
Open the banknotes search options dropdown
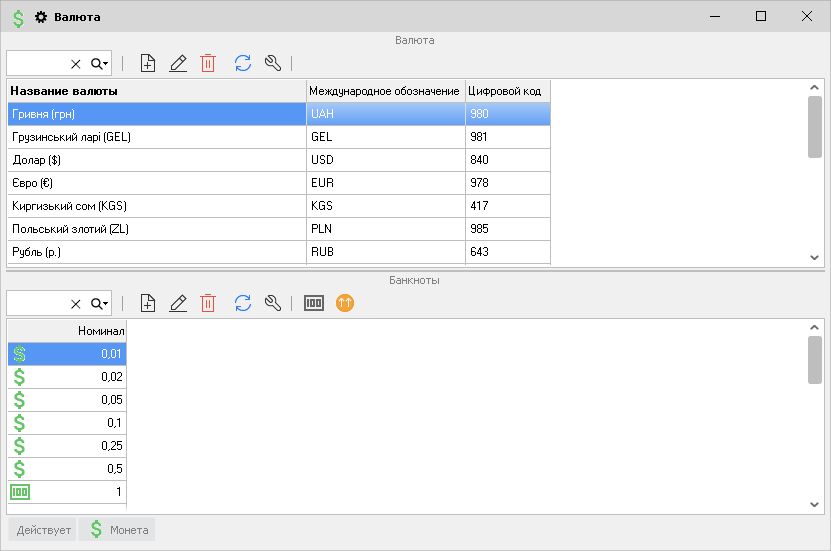click(x=100, y=302)
